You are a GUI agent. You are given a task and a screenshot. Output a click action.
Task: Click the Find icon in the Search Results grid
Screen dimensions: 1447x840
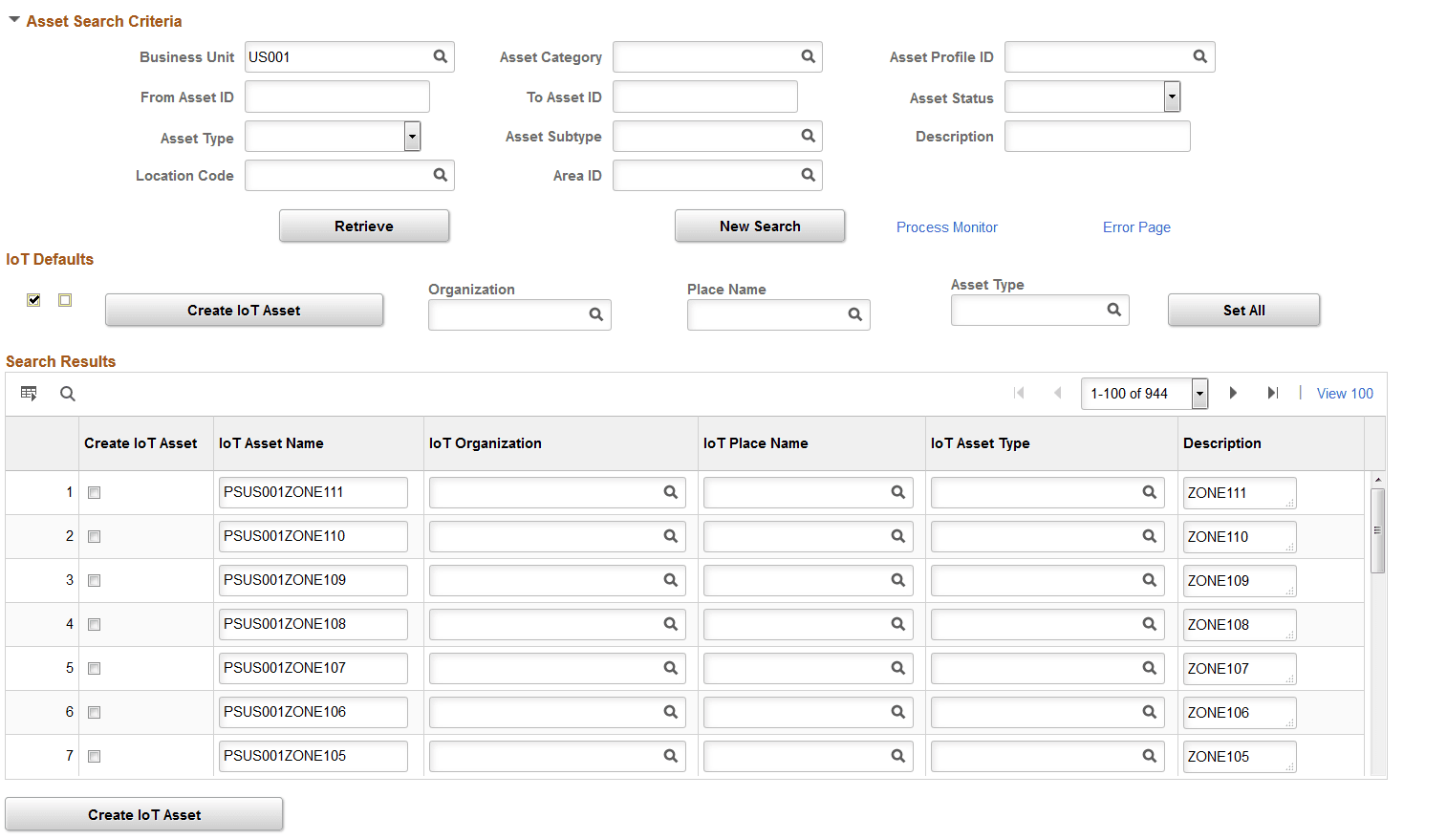[67, 393]
